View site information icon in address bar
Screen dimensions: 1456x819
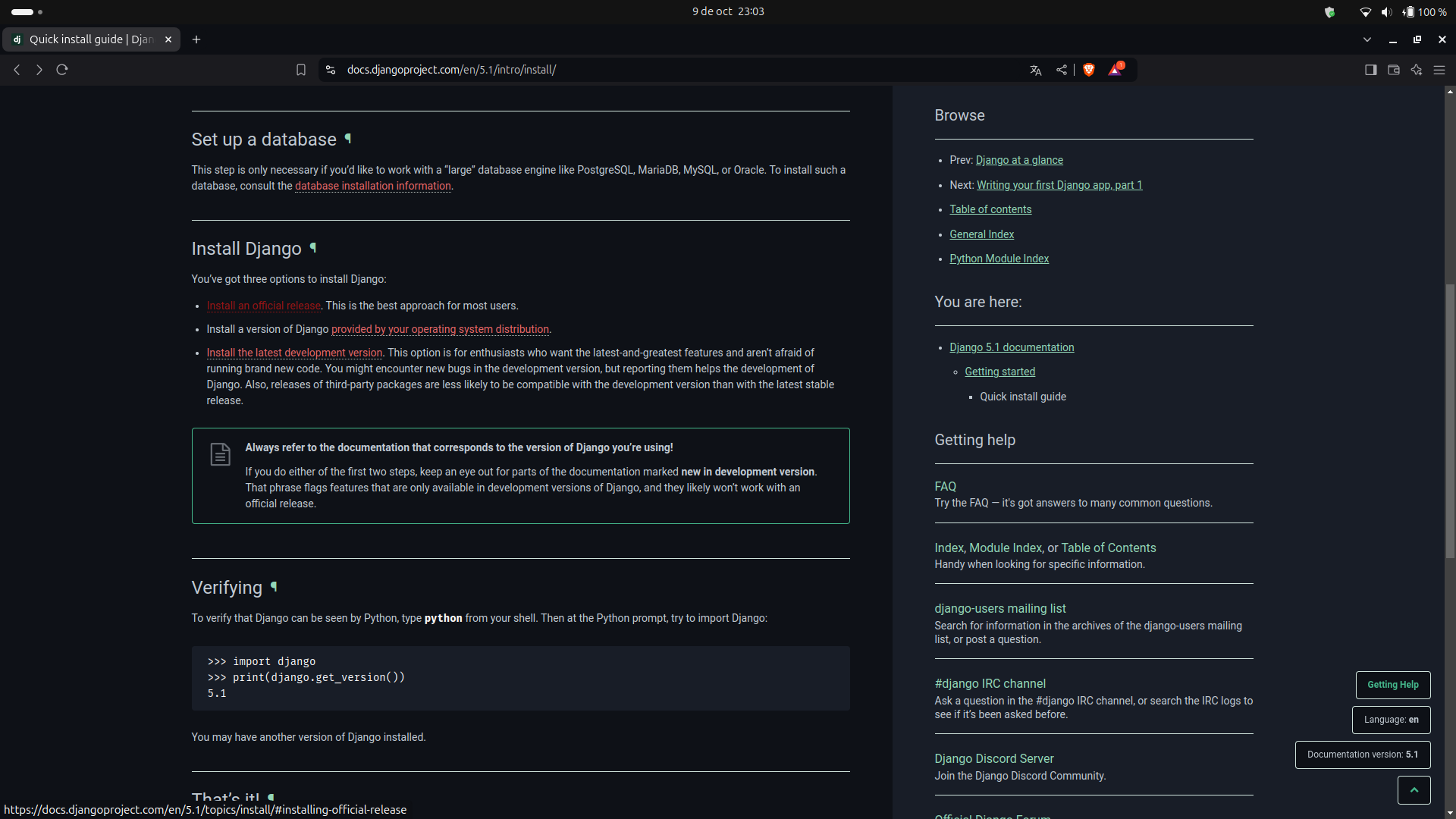[x=331, y=70]
